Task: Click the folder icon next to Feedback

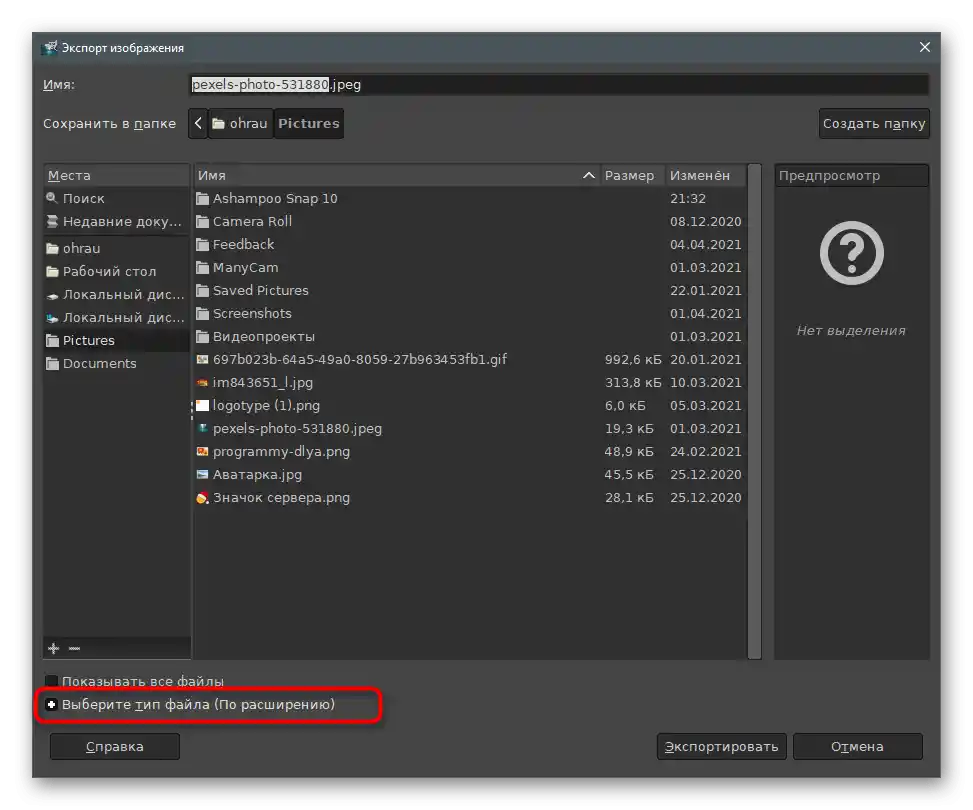Action: pos(202,245)
